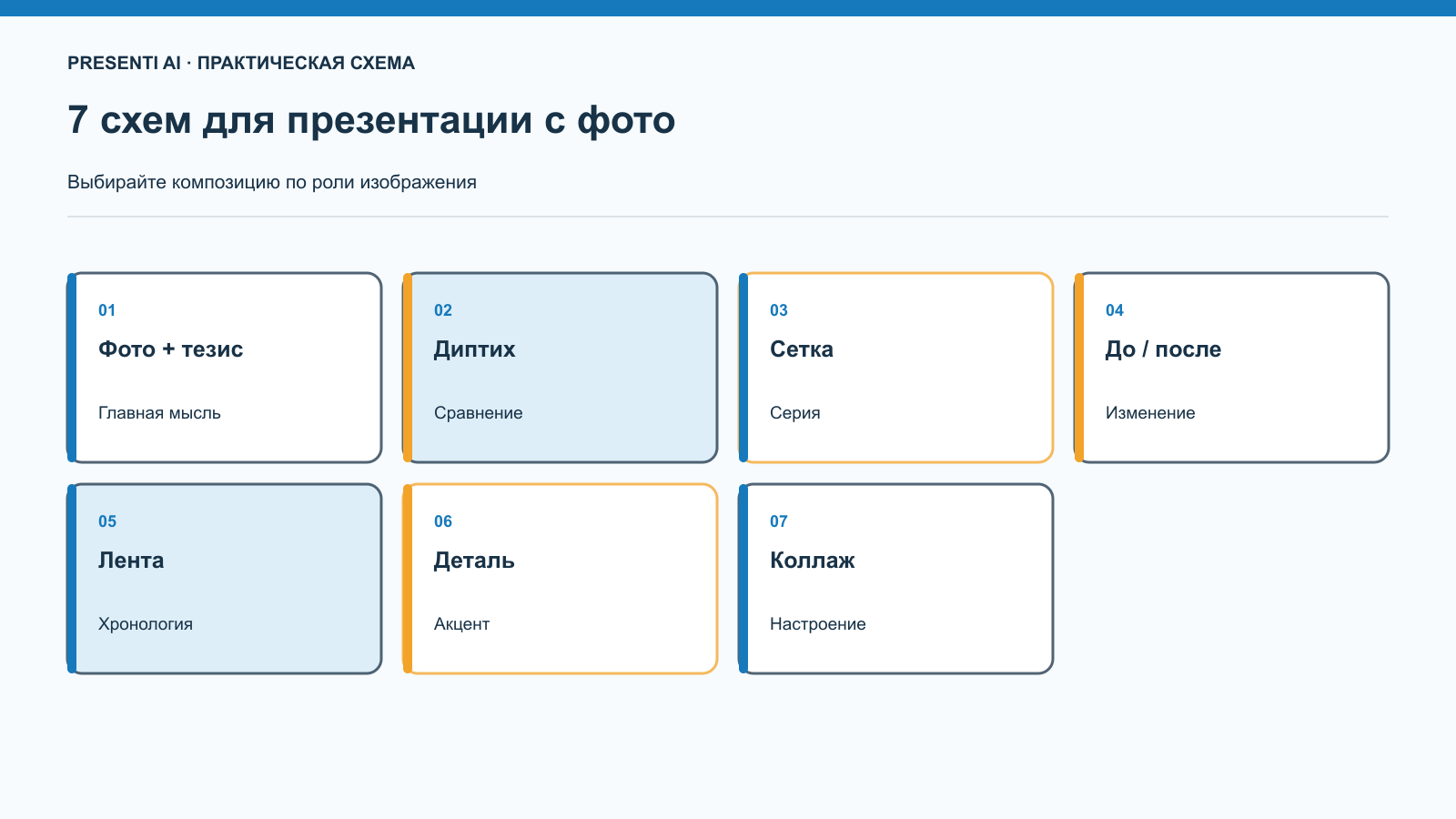Click the 'Коллаж' card title
This screenshot has height=819, width=1456.
[x=813, y=561]
